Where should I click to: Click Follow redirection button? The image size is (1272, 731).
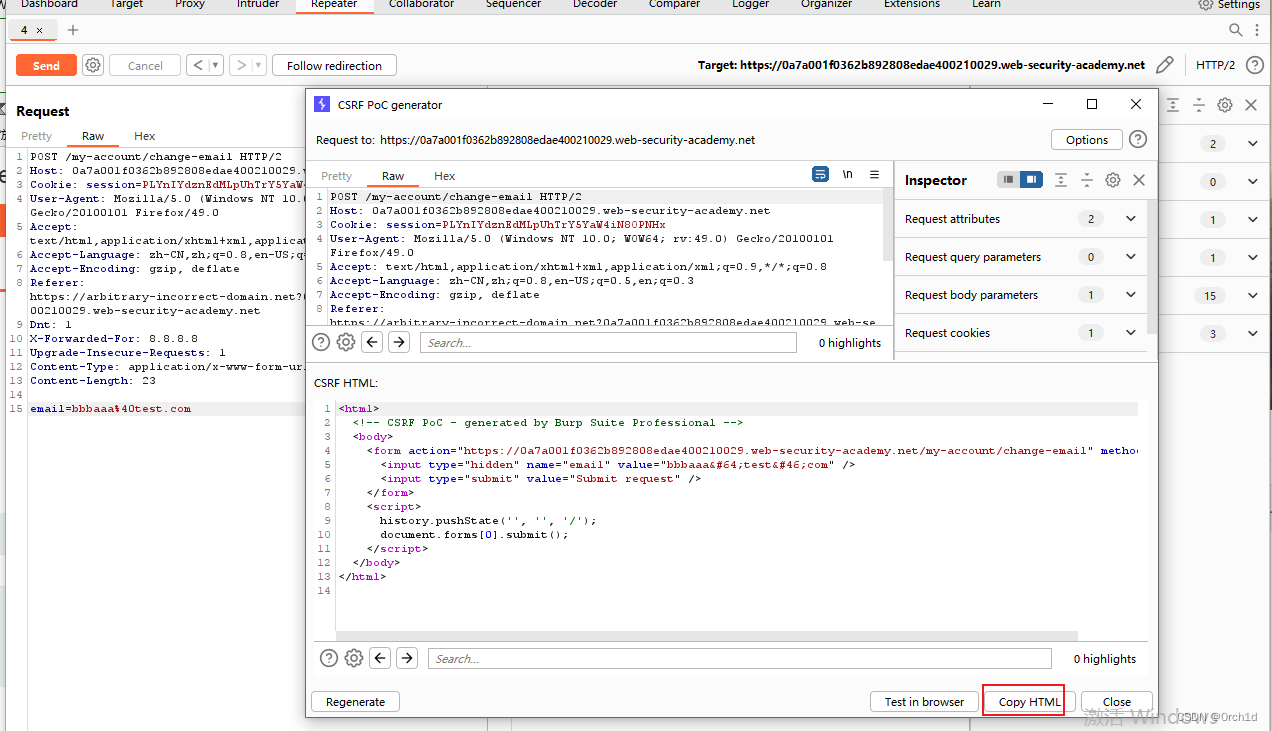(x=334, y=65)
